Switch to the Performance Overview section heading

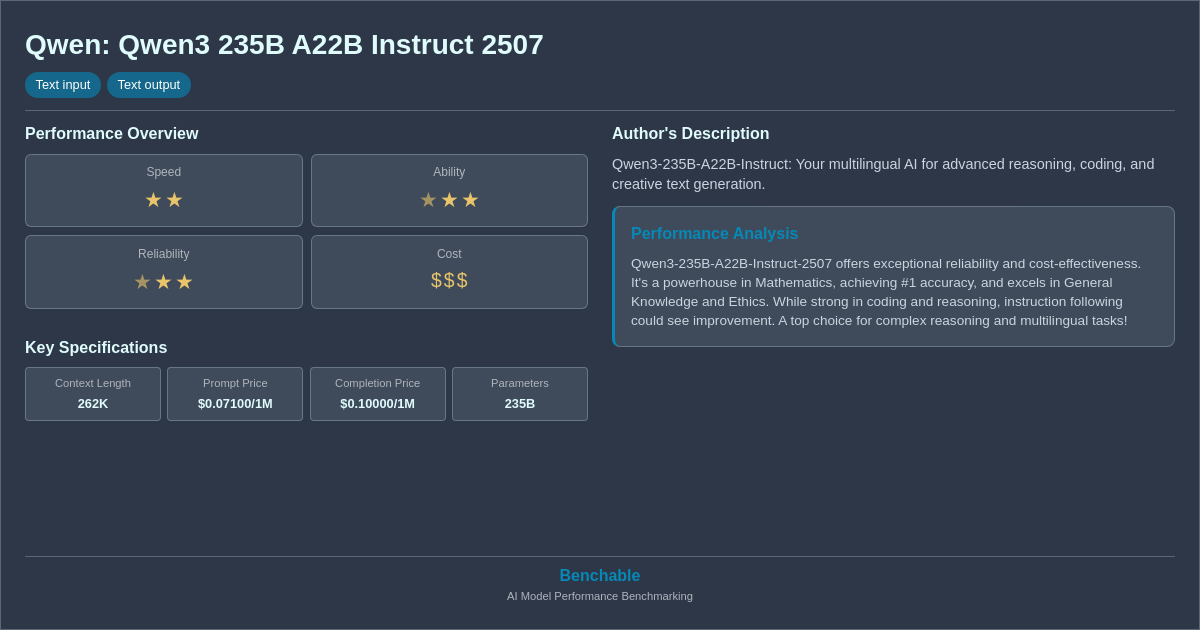point(112,133)
